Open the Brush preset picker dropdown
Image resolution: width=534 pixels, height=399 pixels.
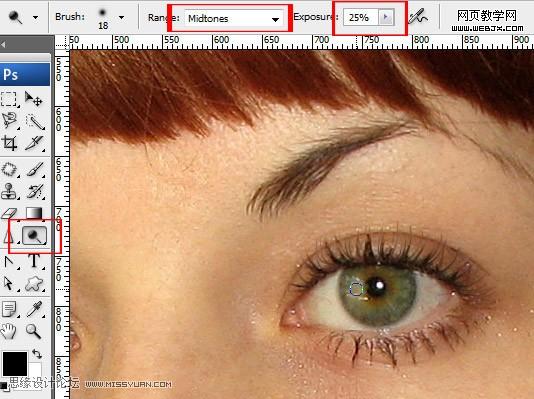pos(122,17)
